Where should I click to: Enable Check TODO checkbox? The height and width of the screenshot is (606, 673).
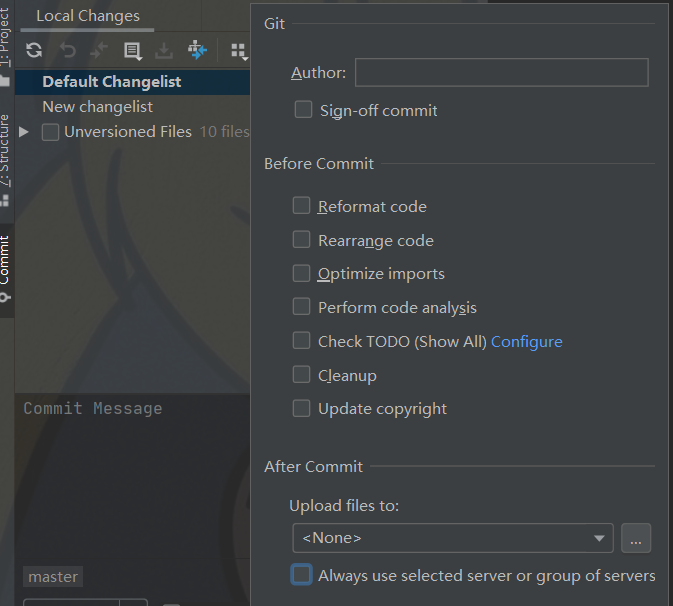(301, 340)
